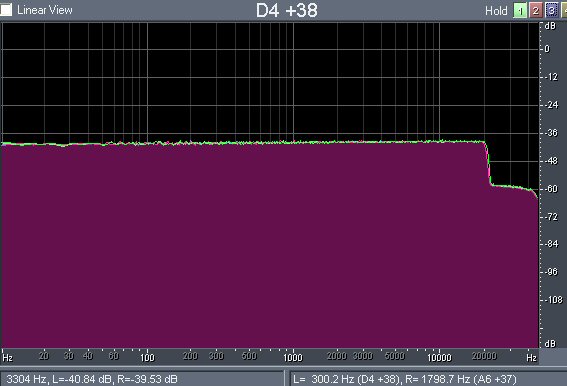Click the L= 300.2 Hz peak readout
This screenshot has width=567, height=386.
(x=405, y=379)
